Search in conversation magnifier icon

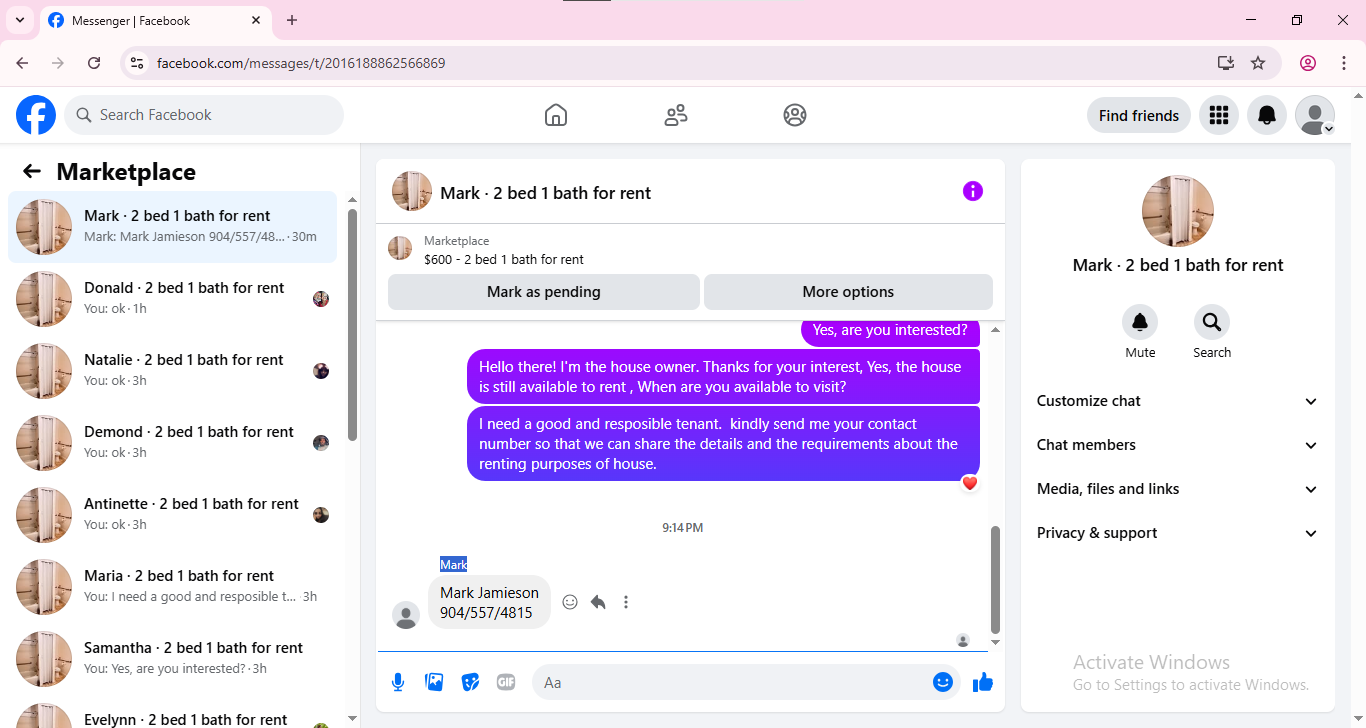pyautogui.click(x=1212, y=322)
